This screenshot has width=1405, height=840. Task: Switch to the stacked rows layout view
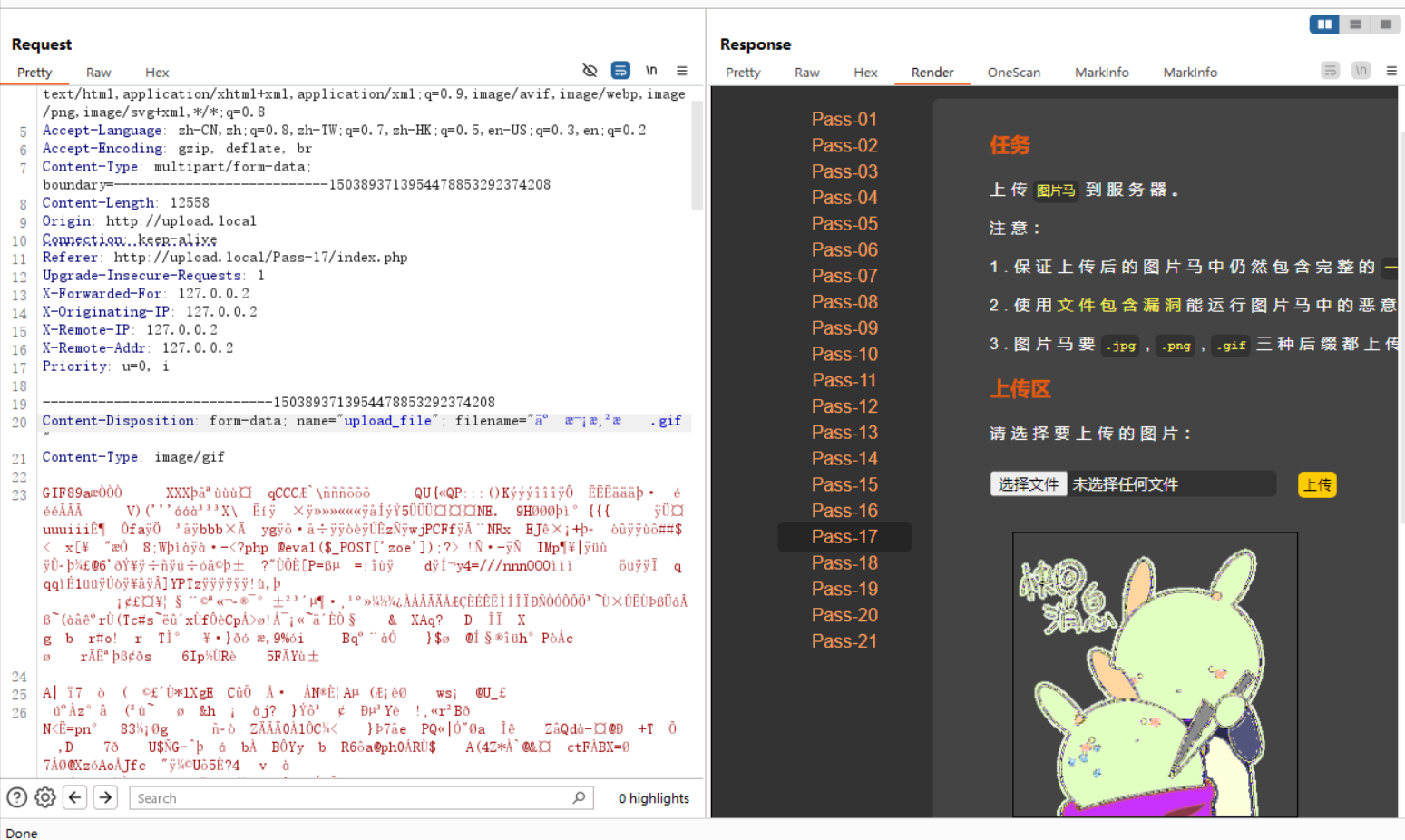(x=1355, y=24)
